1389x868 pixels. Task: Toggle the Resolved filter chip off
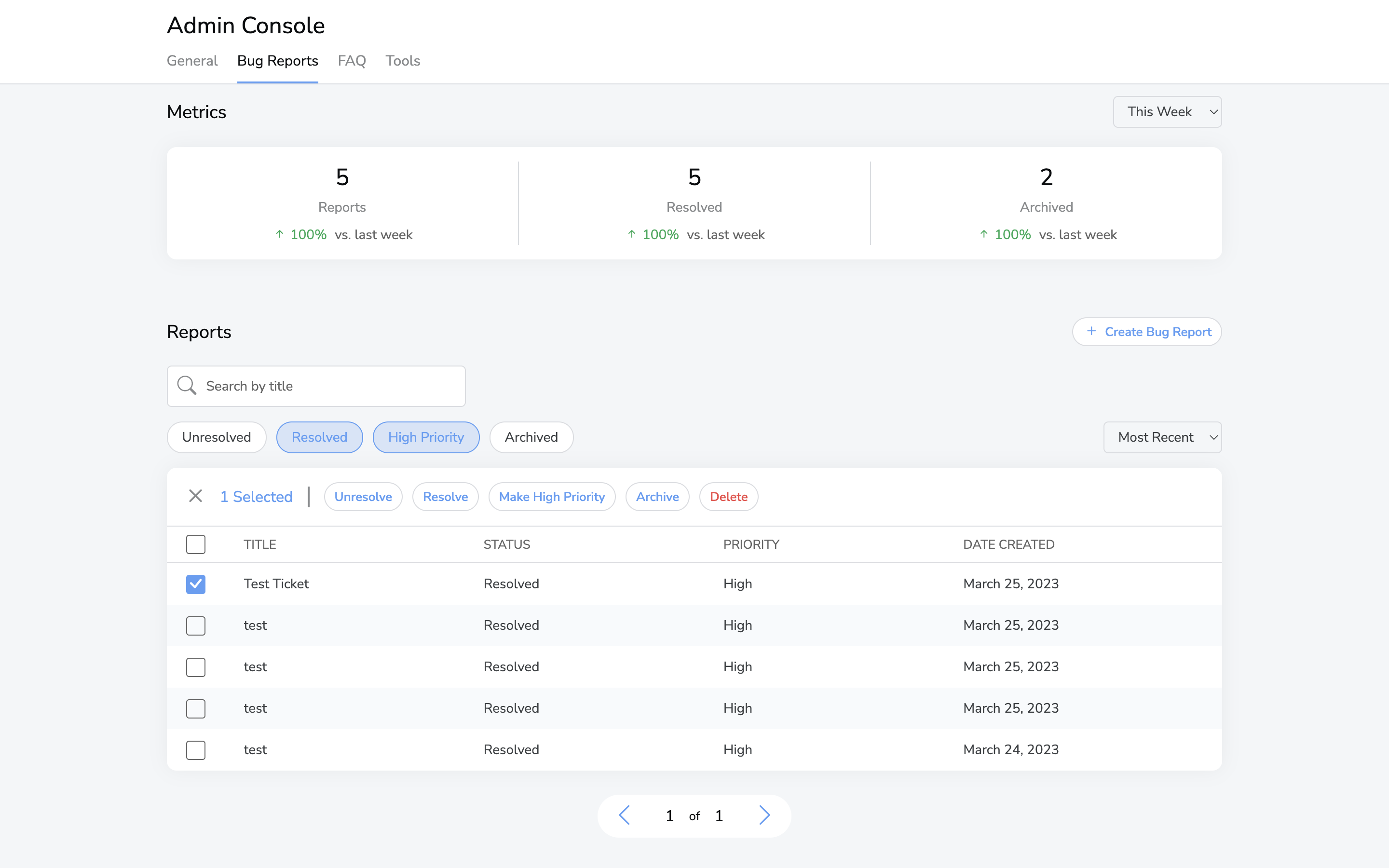[x=319, y=437]
